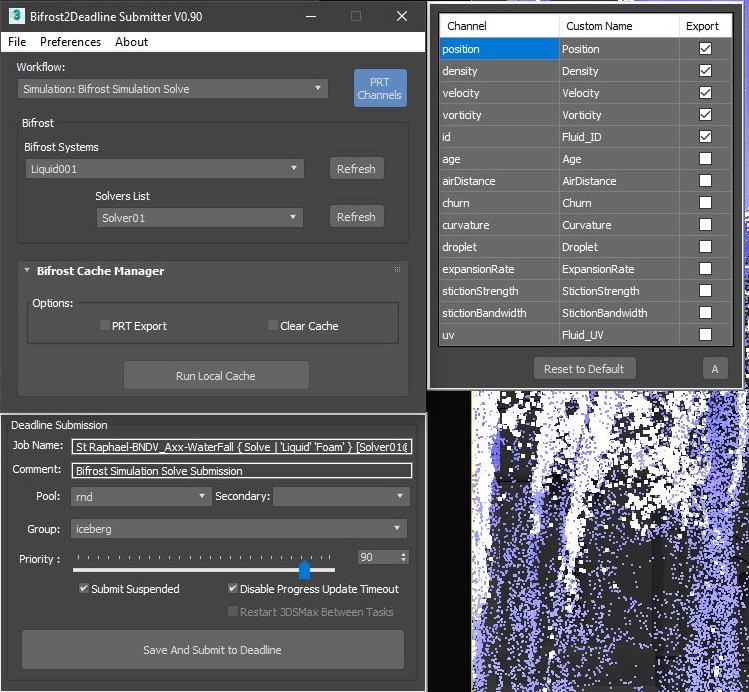Click the StictionBandwidth custom name cell

pyautogui.click(x=619, y=312)
